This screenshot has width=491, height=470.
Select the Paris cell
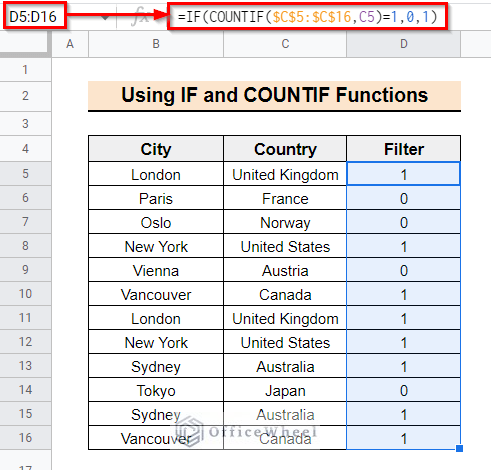[x=156, y=198]
